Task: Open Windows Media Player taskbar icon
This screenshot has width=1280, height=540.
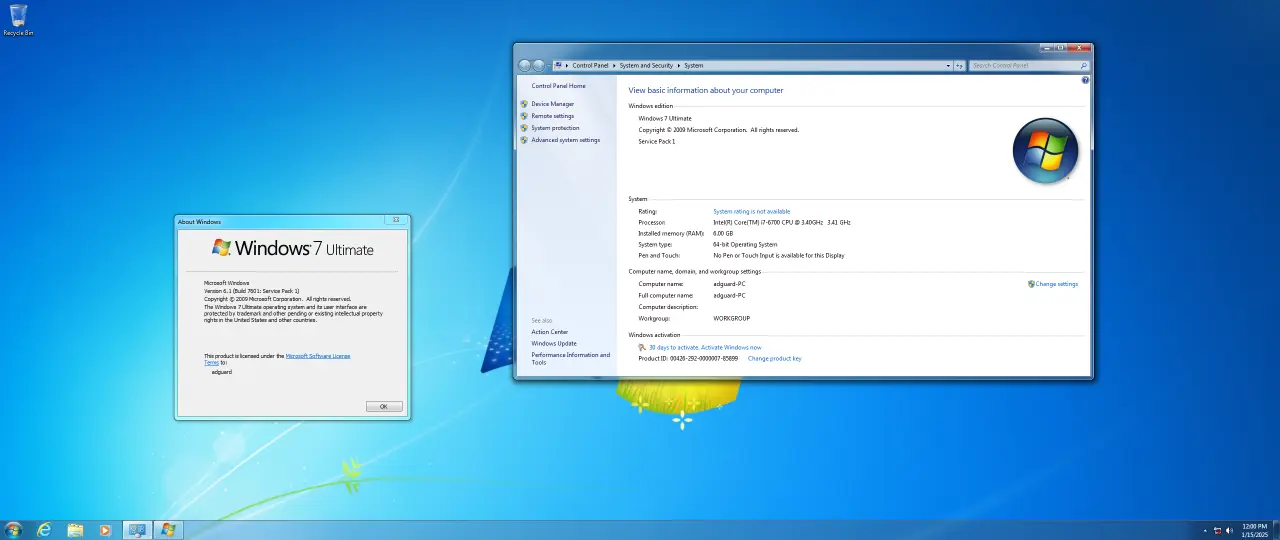Action: 105,530
